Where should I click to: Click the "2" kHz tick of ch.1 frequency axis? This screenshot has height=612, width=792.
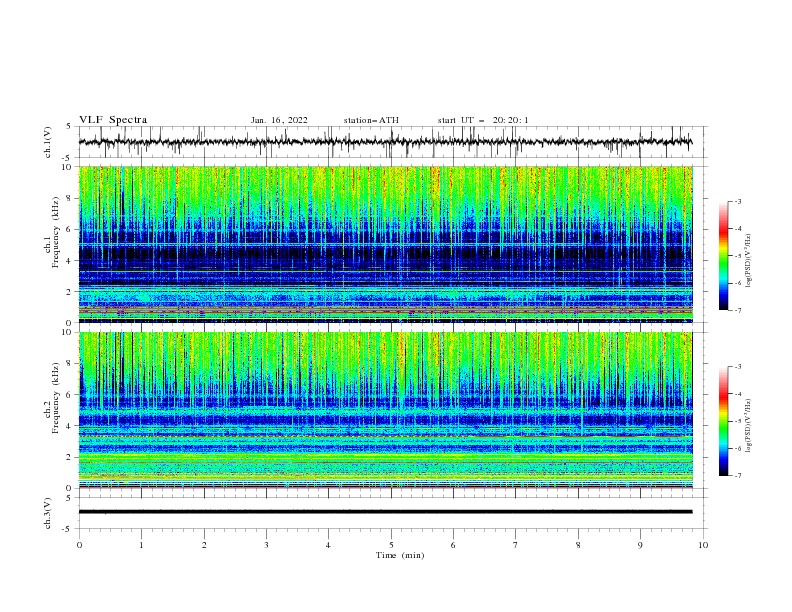pos(69,292)
